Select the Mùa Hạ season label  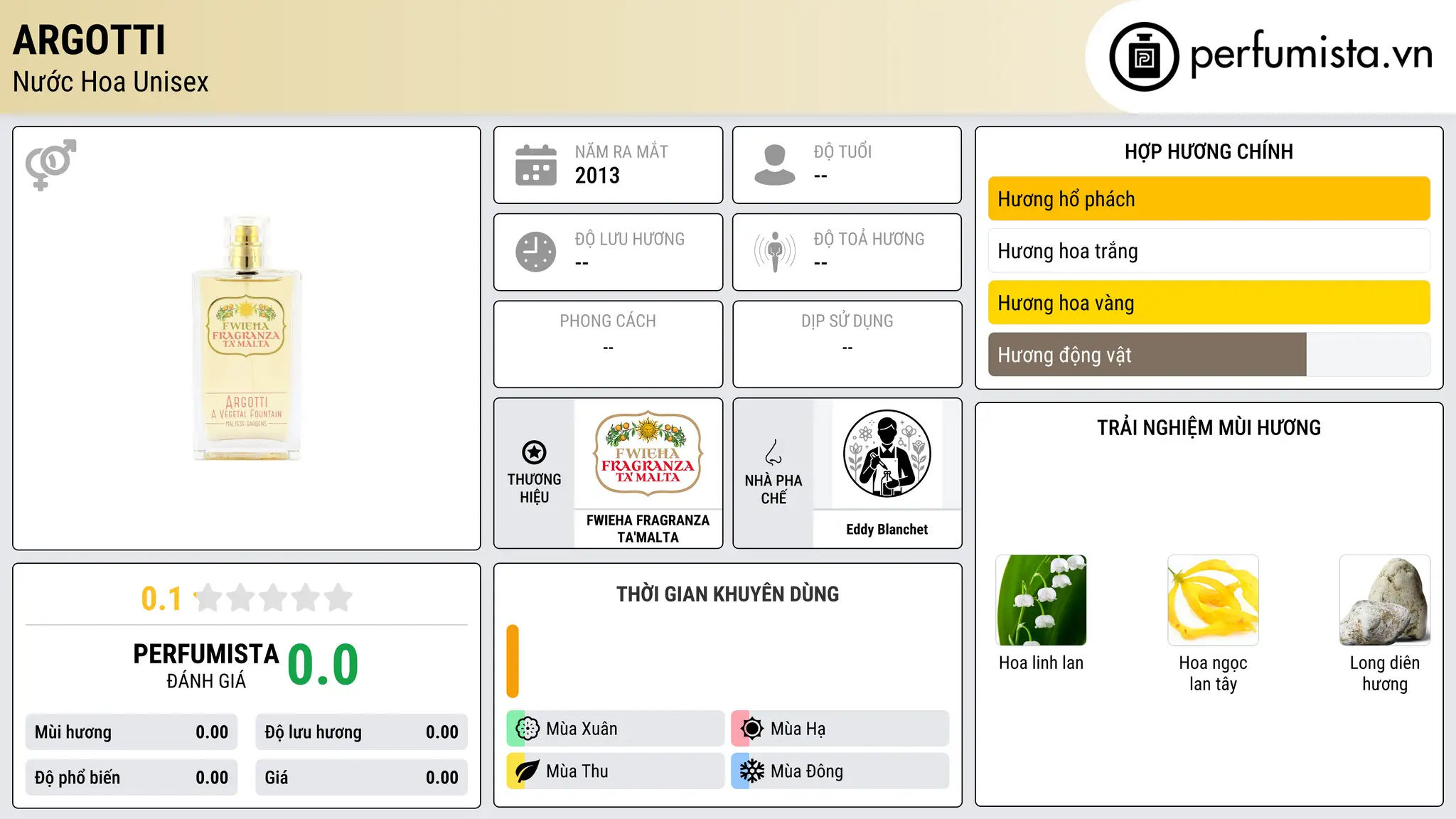tap(798, 729)
